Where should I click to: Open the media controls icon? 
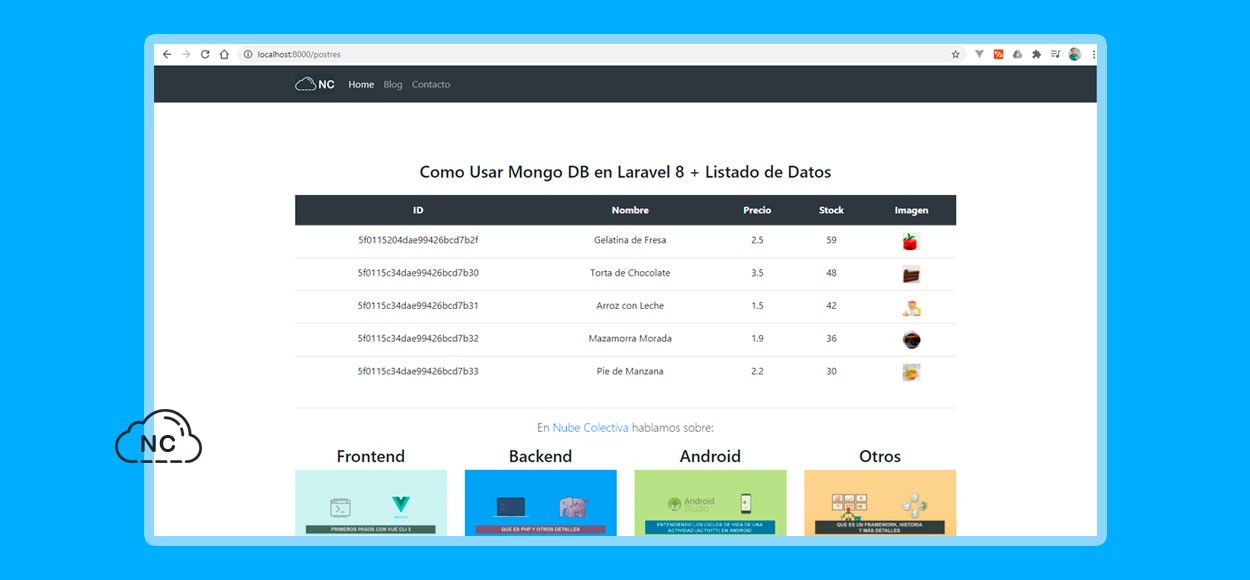coord(1055,54)
